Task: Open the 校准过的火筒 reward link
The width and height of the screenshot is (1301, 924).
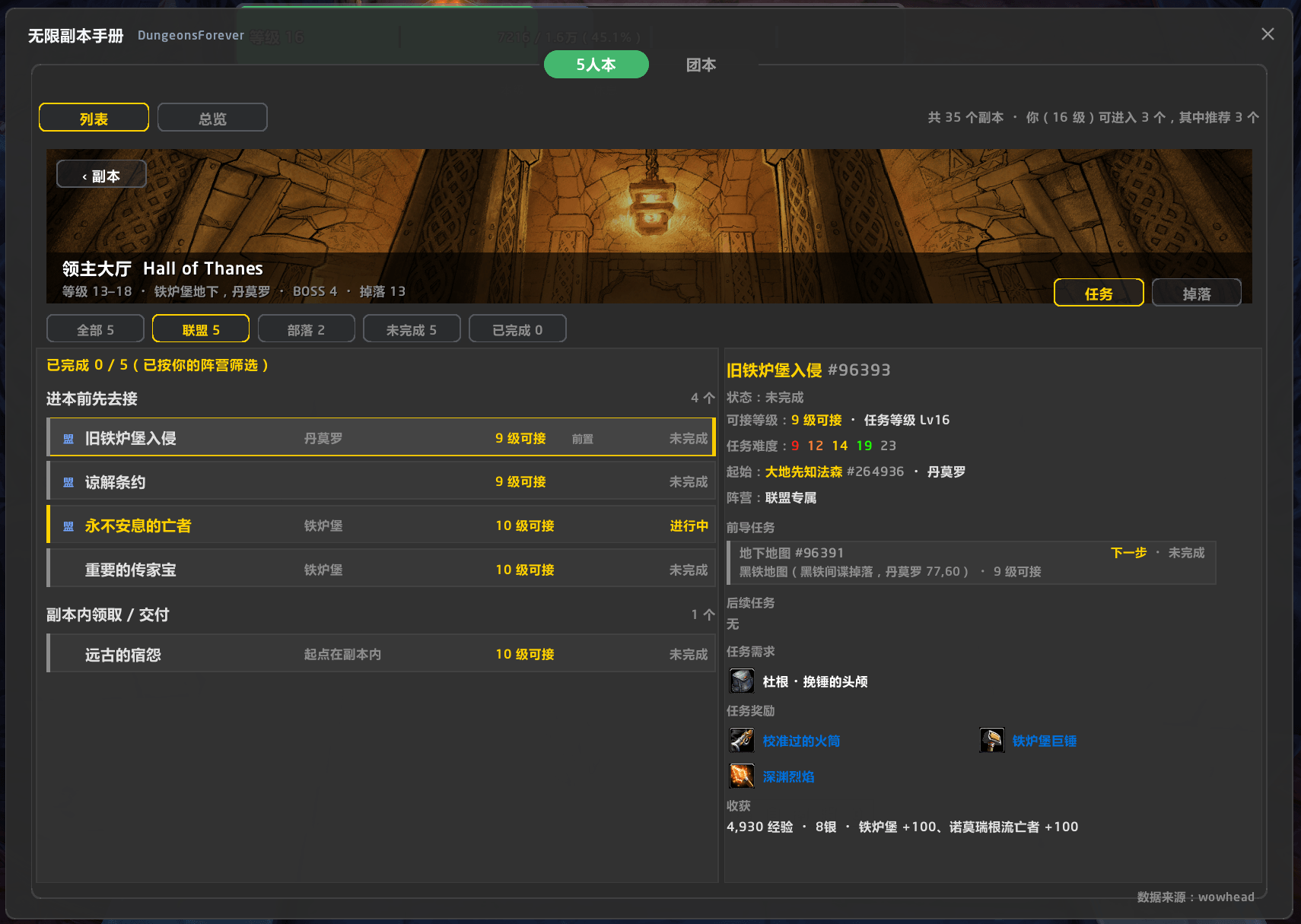Action: tap(801, 741)
